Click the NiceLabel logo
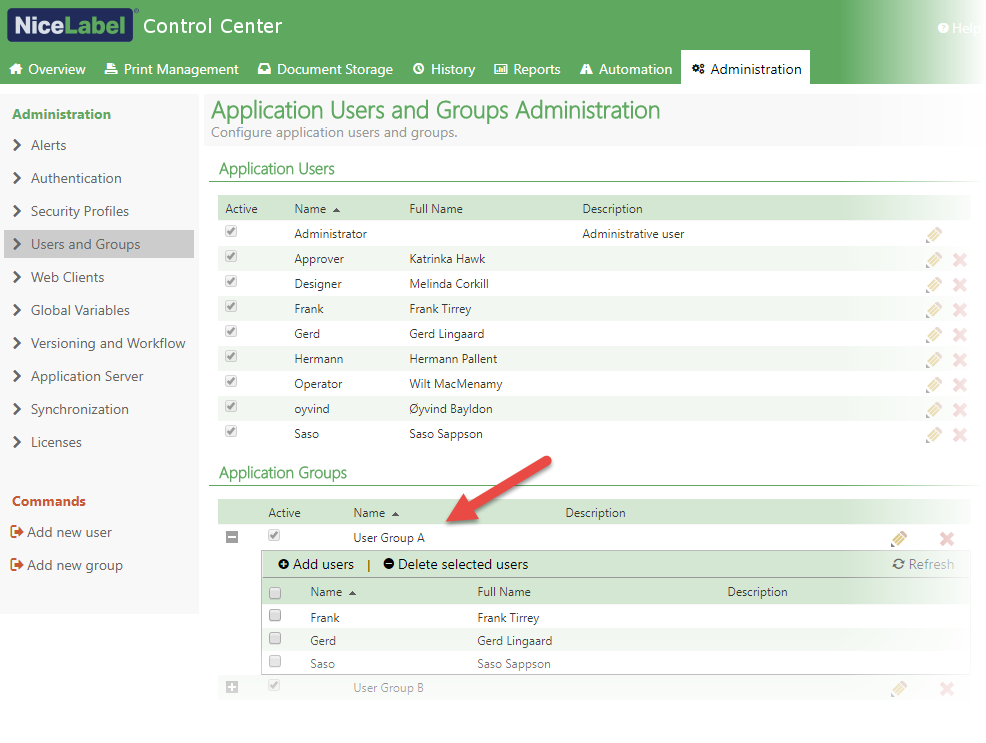This screenshot has width=986, height=743. (x=70, y=25)
